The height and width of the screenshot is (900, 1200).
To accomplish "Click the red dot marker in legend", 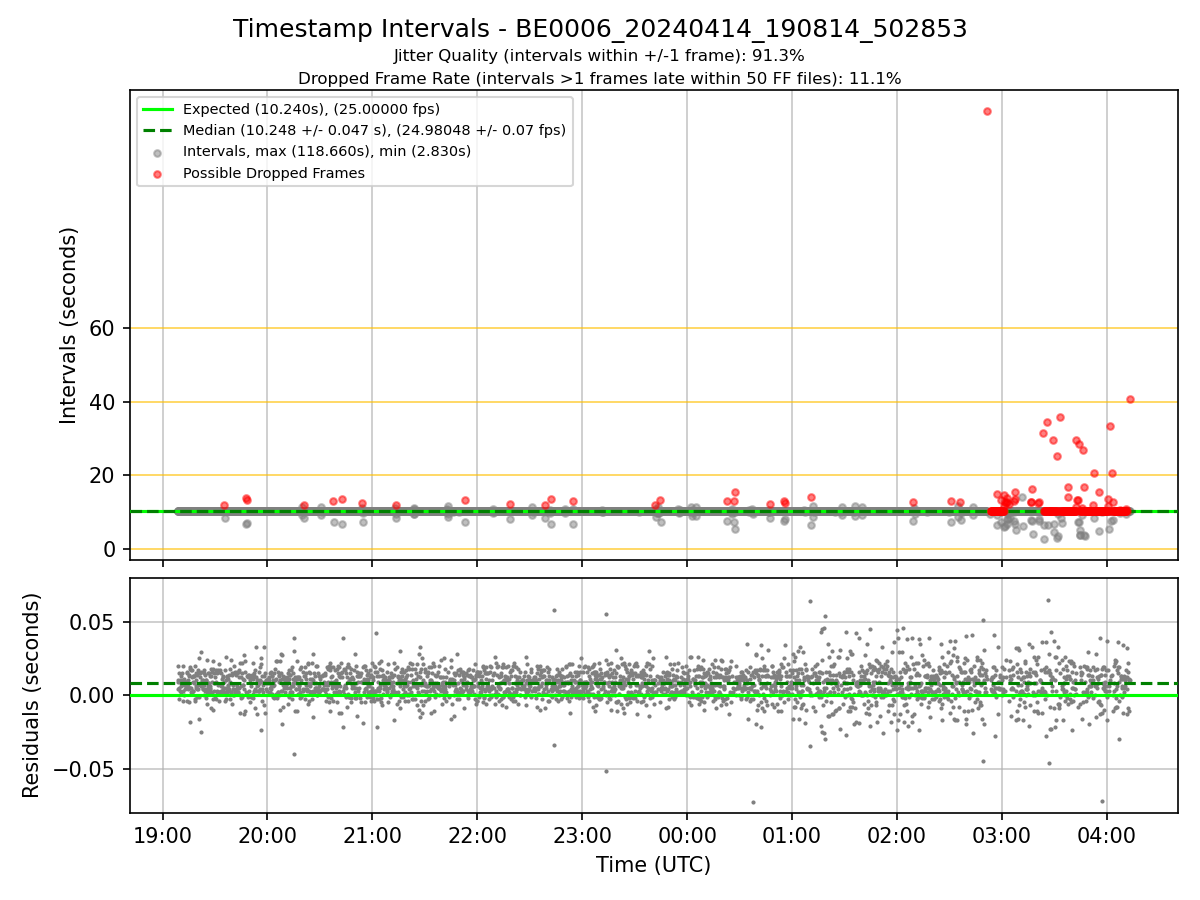I will point(159,173).
